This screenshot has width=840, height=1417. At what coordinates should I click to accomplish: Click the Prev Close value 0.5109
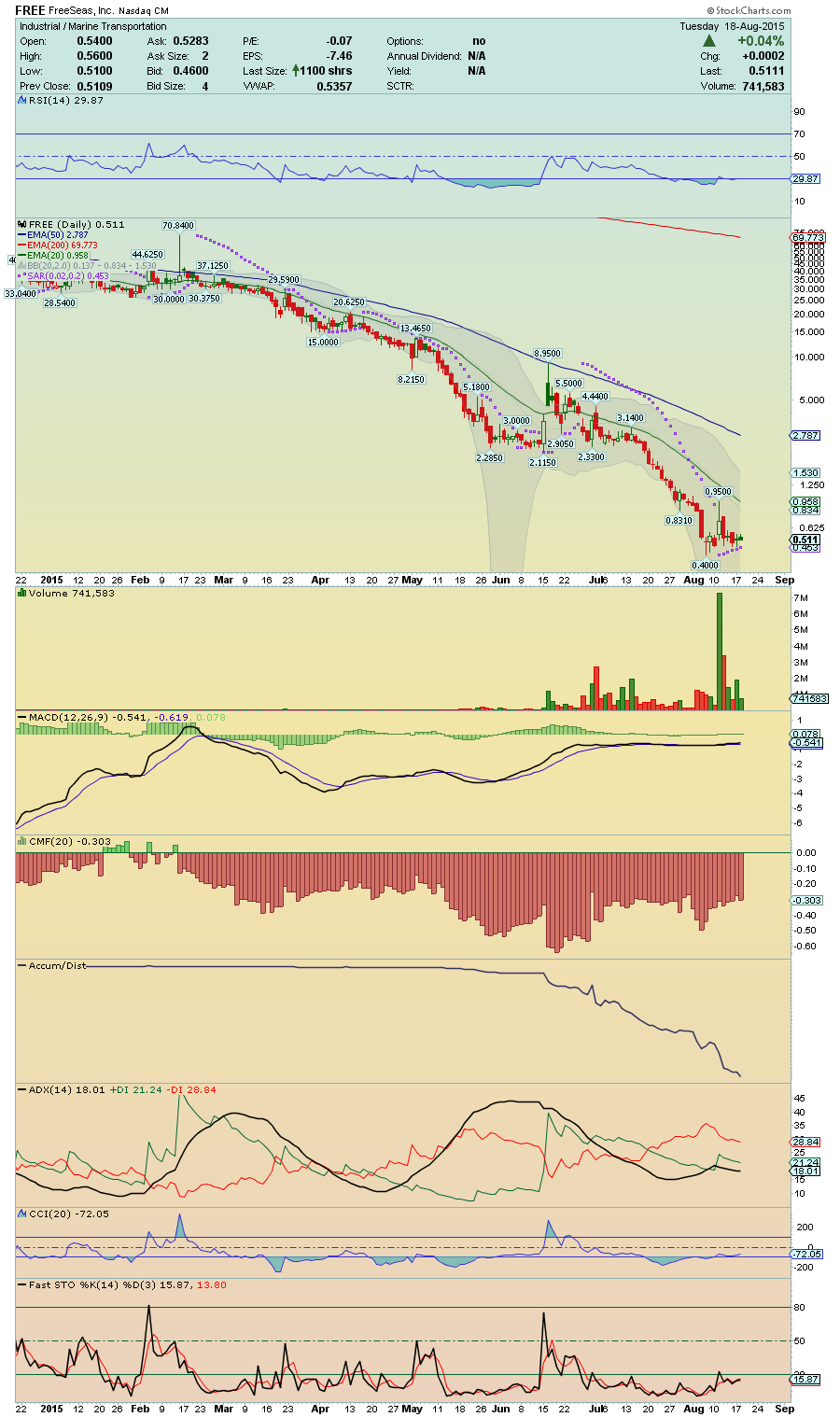[94, 86]
